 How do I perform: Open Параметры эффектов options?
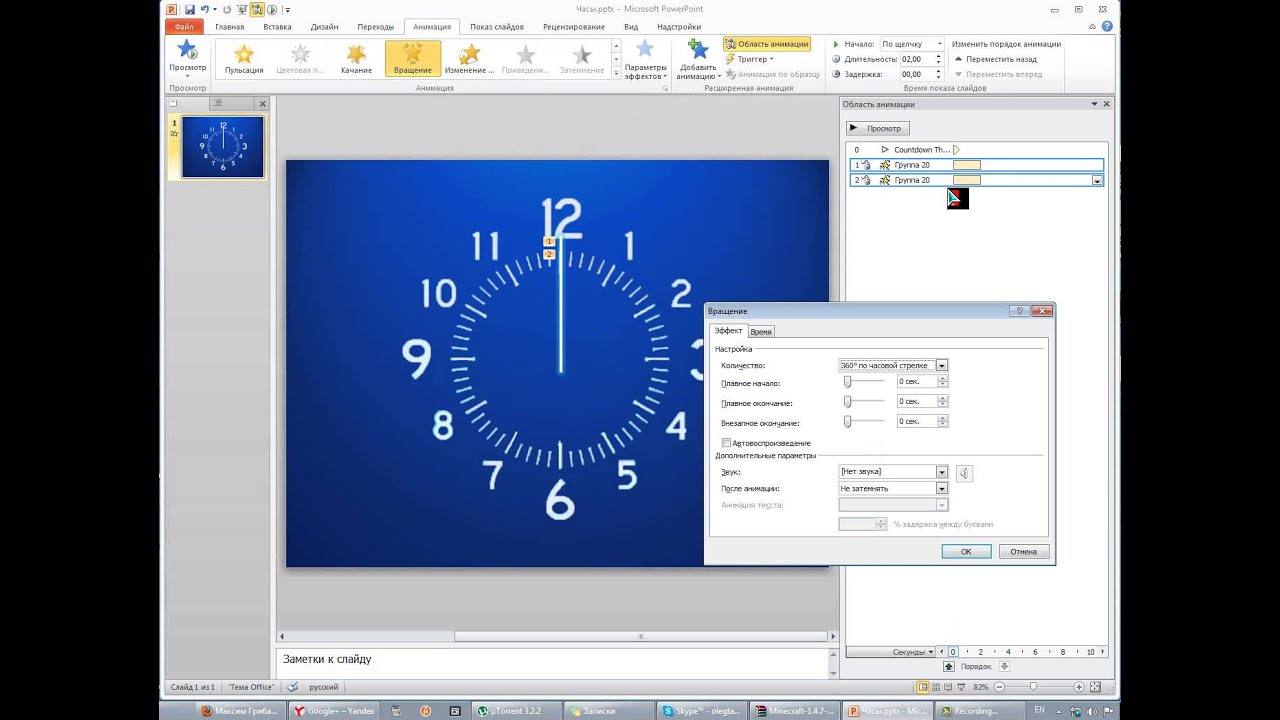pos(645,60)
